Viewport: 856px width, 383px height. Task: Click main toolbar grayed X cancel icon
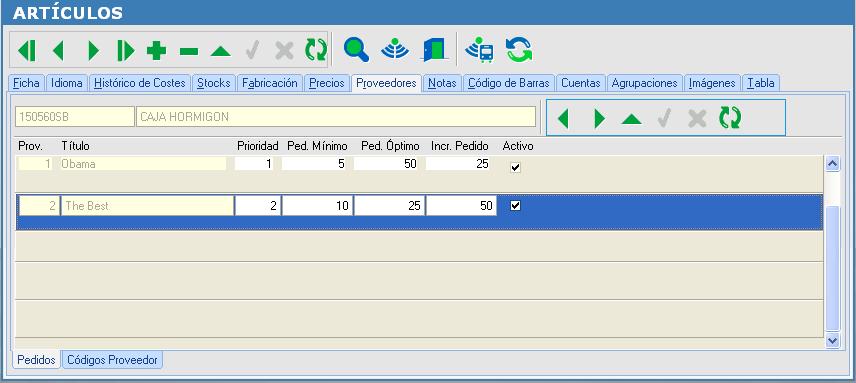point(284,51)
